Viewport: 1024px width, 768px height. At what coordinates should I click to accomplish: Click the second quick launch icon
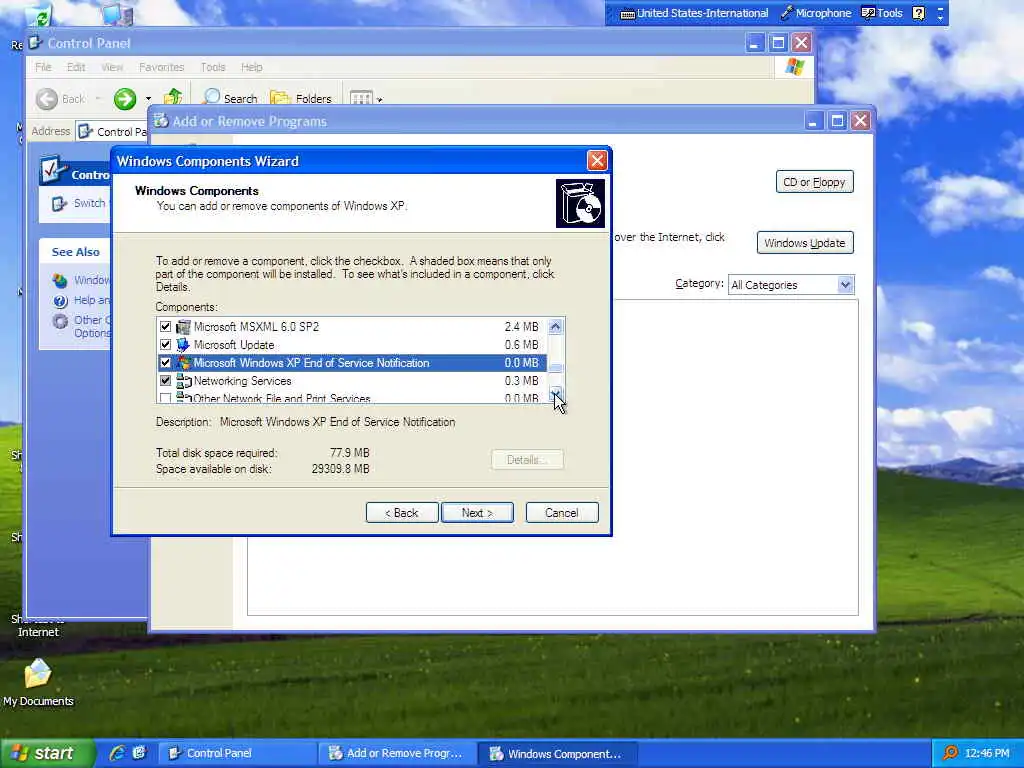139,753
